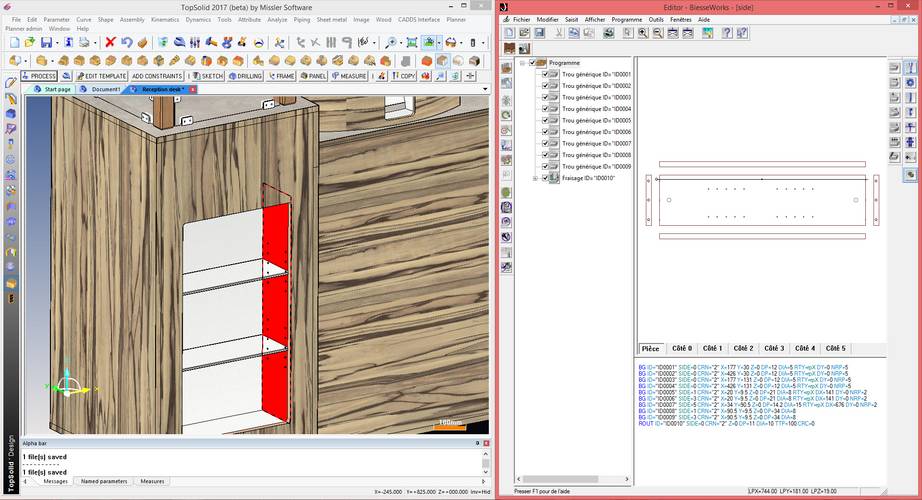
Task: Click the red Delete X icon in TopSolid
Action: click(110, 43)
